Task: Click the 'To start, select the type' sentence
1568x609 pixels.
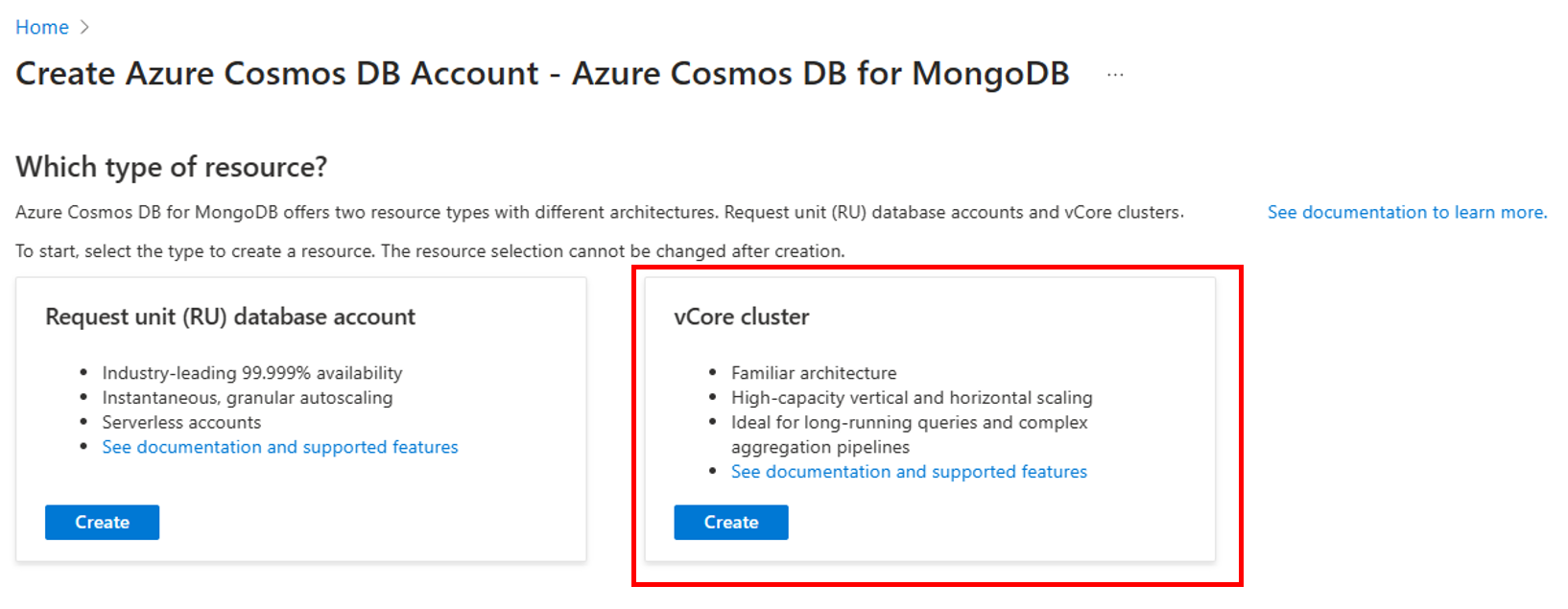Action: pos(430,251)
